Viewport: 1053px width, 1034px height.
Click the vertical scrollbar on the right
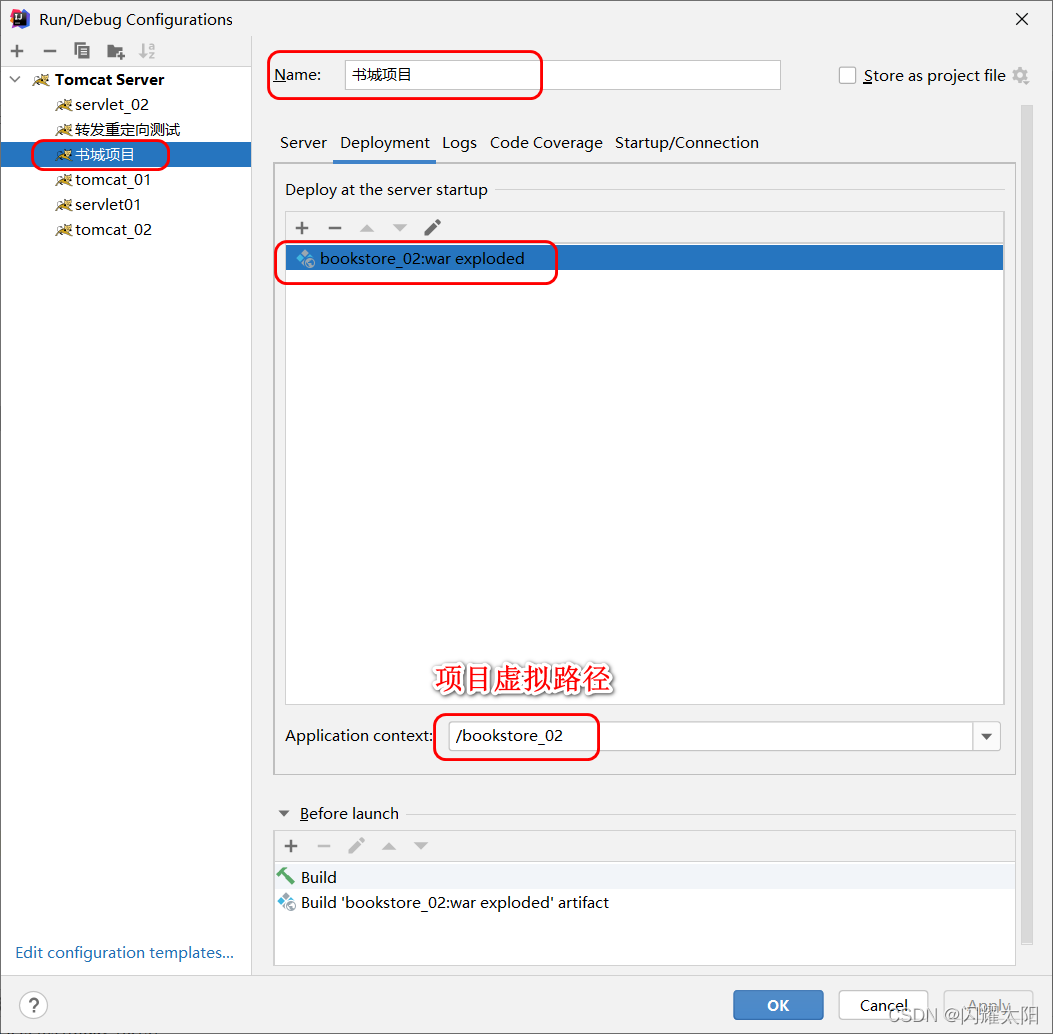point(1026,524)
